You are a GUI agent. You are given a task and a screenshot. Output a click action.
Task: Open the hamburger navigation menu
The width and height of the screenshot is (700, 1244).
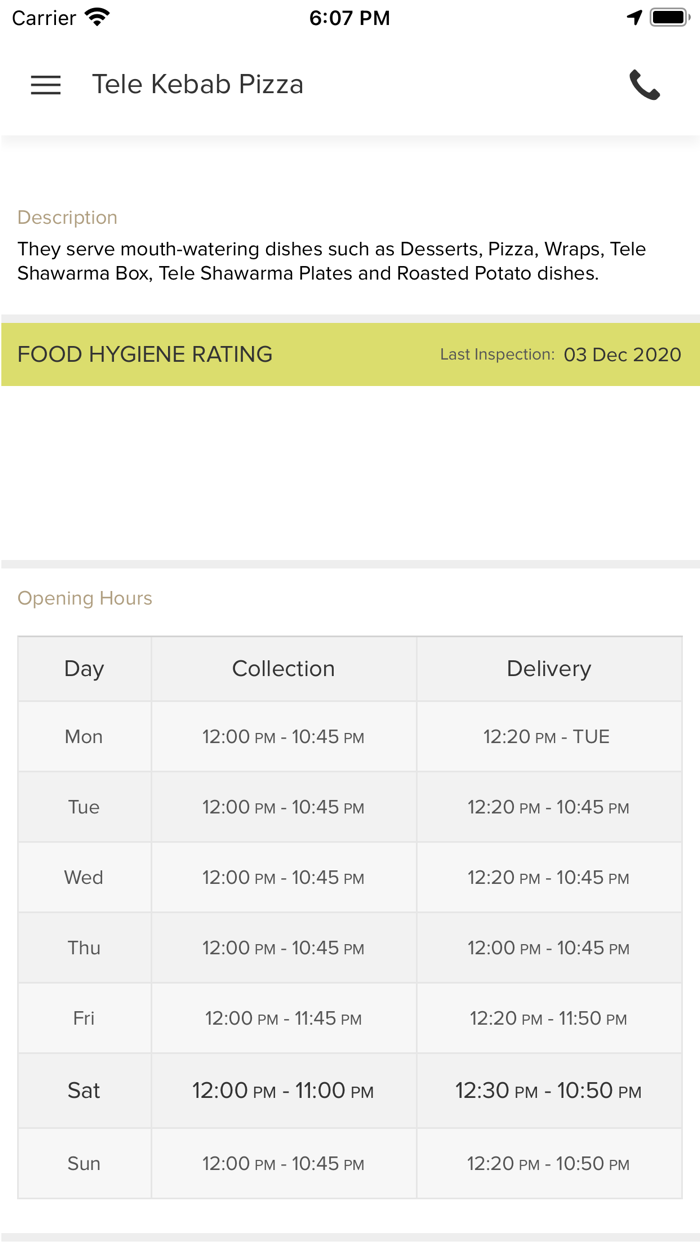[46, 85]
